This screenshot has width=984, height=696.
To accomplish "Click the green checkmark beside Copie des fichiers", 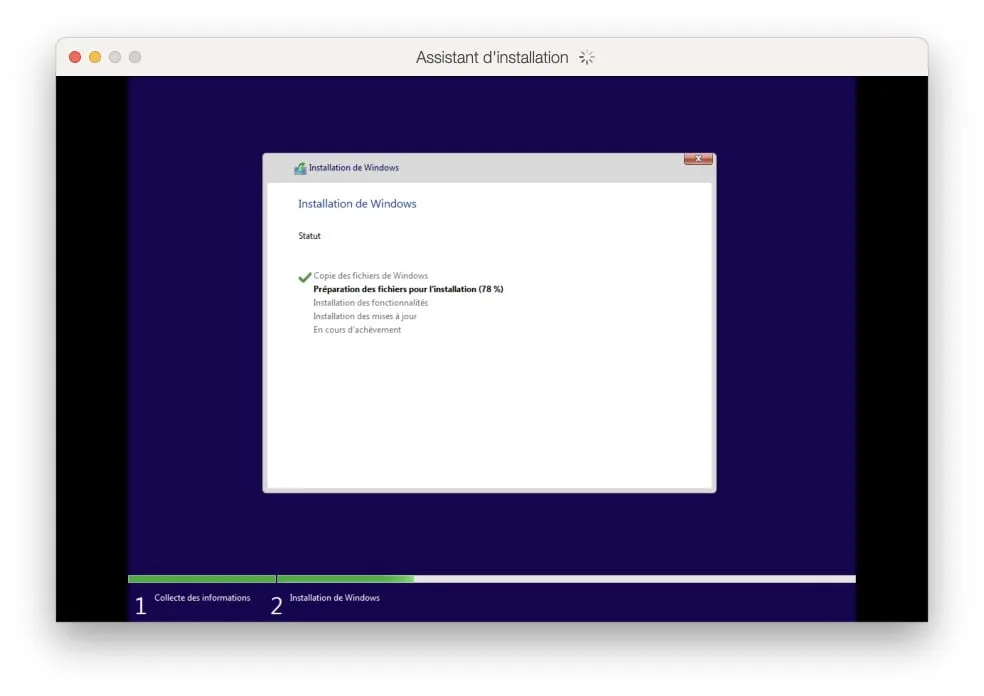I will point(304,277).
